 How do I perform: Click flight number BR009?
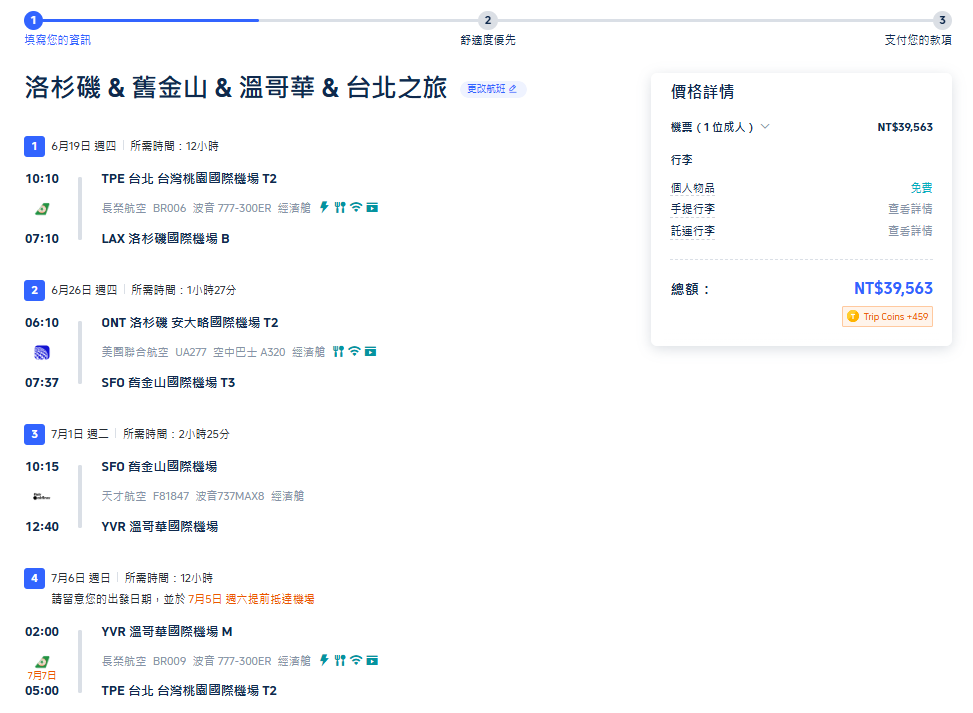click(169, 661)
